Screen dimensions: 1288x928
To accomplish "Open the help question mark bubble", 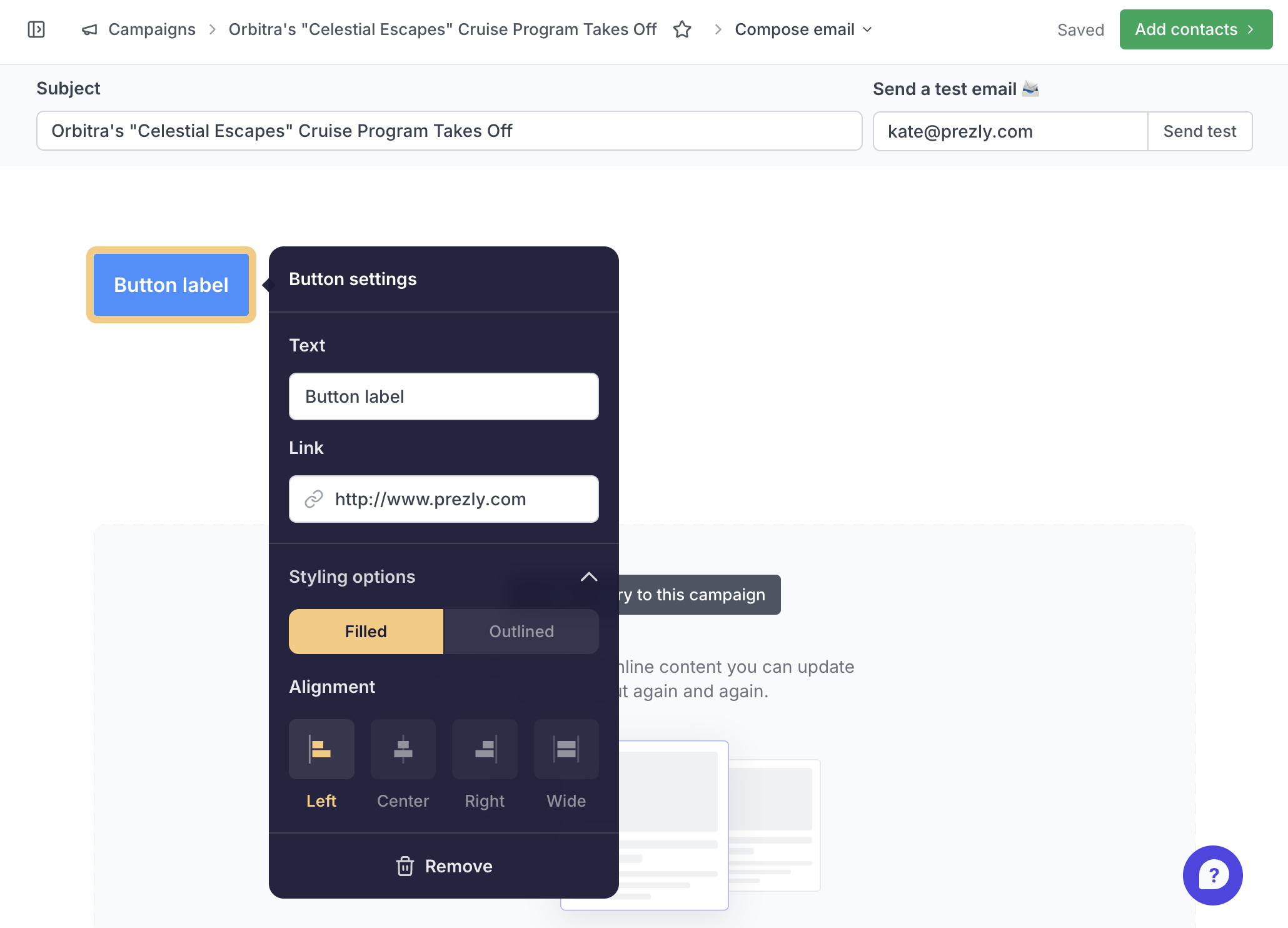I will [1213, 875].
